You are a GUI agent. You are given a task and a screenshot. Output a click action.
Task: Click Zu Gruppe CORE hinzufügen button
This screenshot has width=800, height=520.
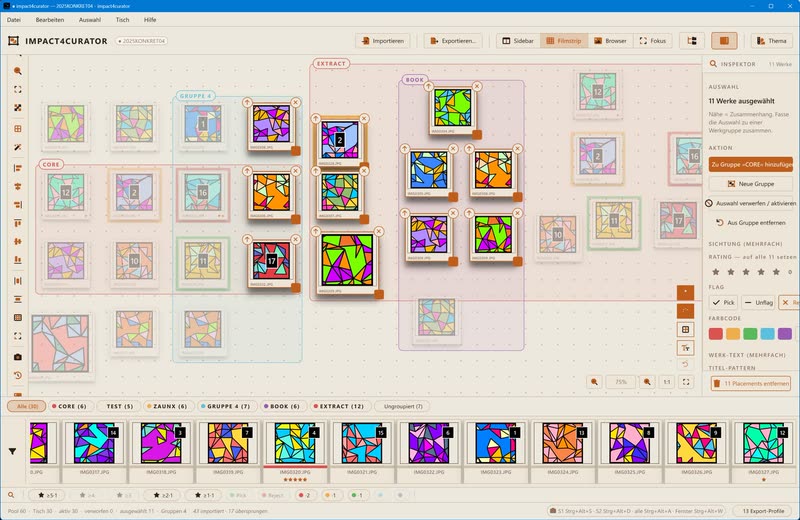(x=751, y=164)
